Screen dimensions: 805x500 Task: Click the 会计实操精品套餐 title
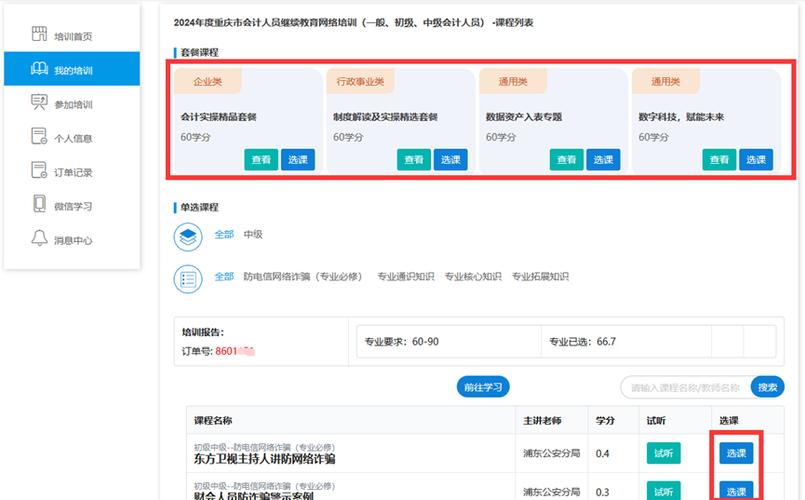(218, 117)
